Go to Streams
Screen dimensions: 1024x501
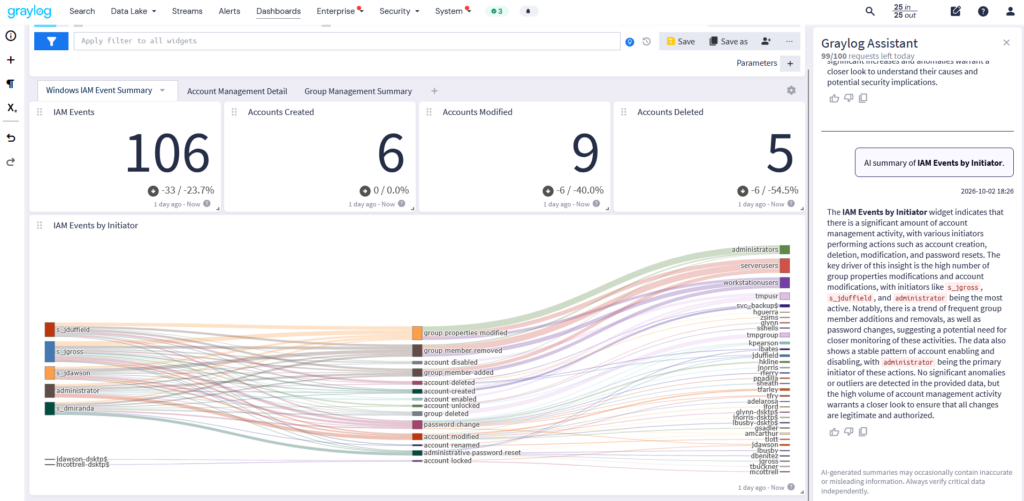[187, 11]
